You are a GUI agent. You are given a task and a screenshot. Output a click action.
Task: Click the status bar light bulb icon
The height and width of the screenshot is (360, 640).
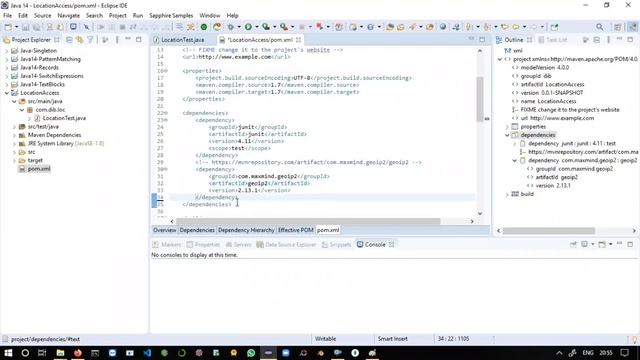pos(634,339)
